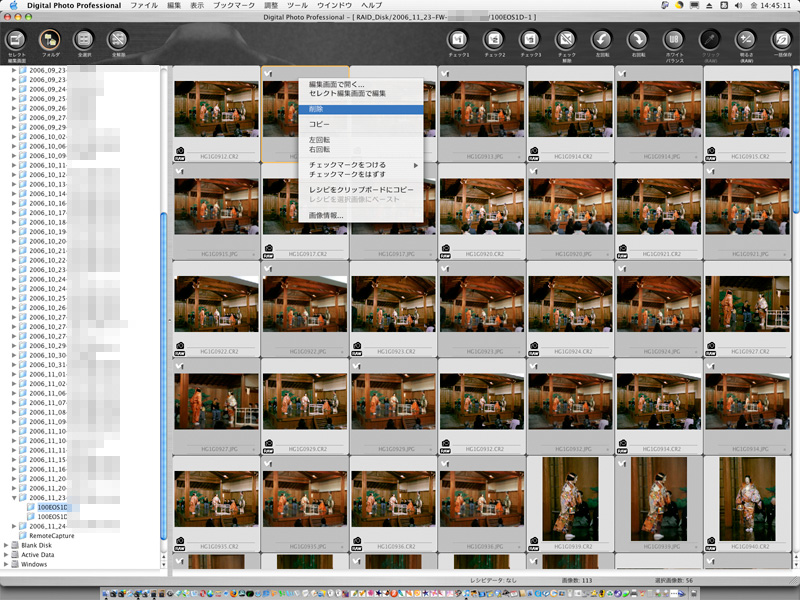Screen dimensions: 800x600
Task: Collapse the 2006_11_23 folder
Action: [14, 498]
